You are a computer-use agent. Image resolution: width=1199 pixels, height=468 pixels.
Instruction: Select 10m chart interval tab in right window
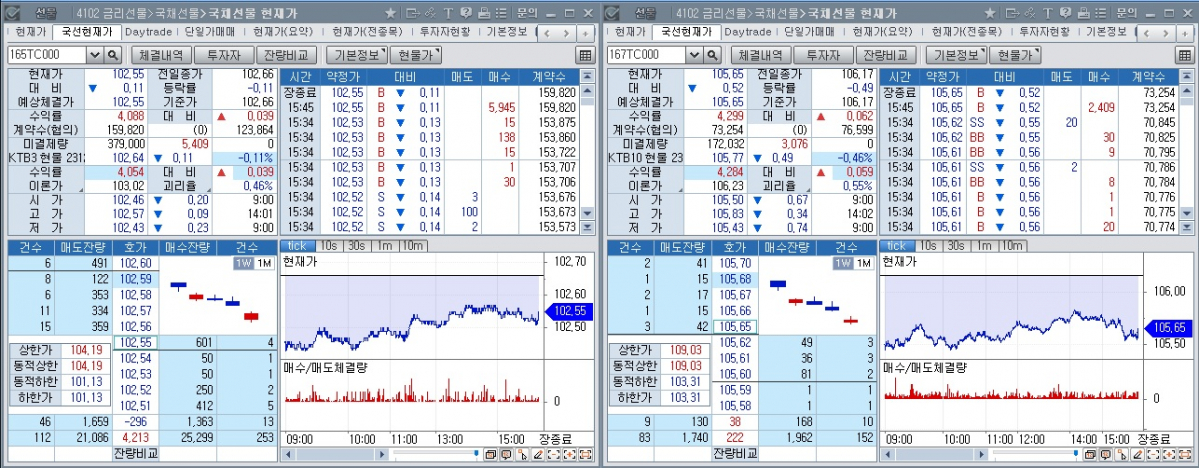coord(1012,245)
